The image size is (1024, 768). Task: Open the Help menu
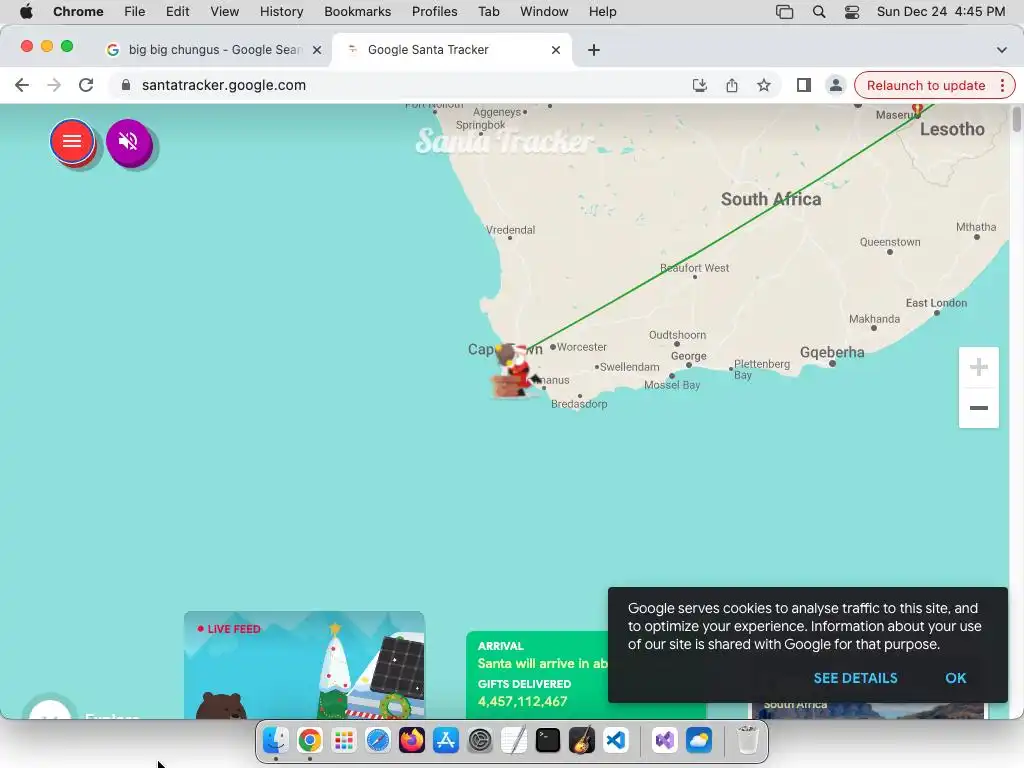(602, 12)
